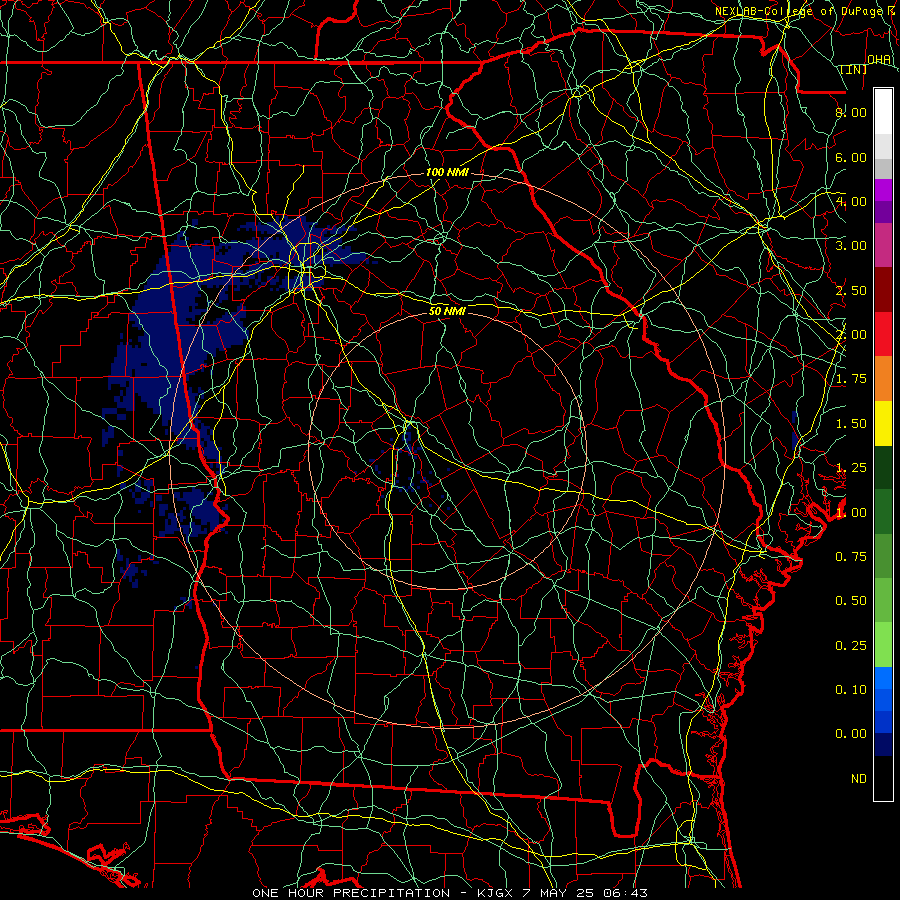Select the yellow legend color swatch
The image size is (900, 900).
pyautogui.click(x=883, y=423)
